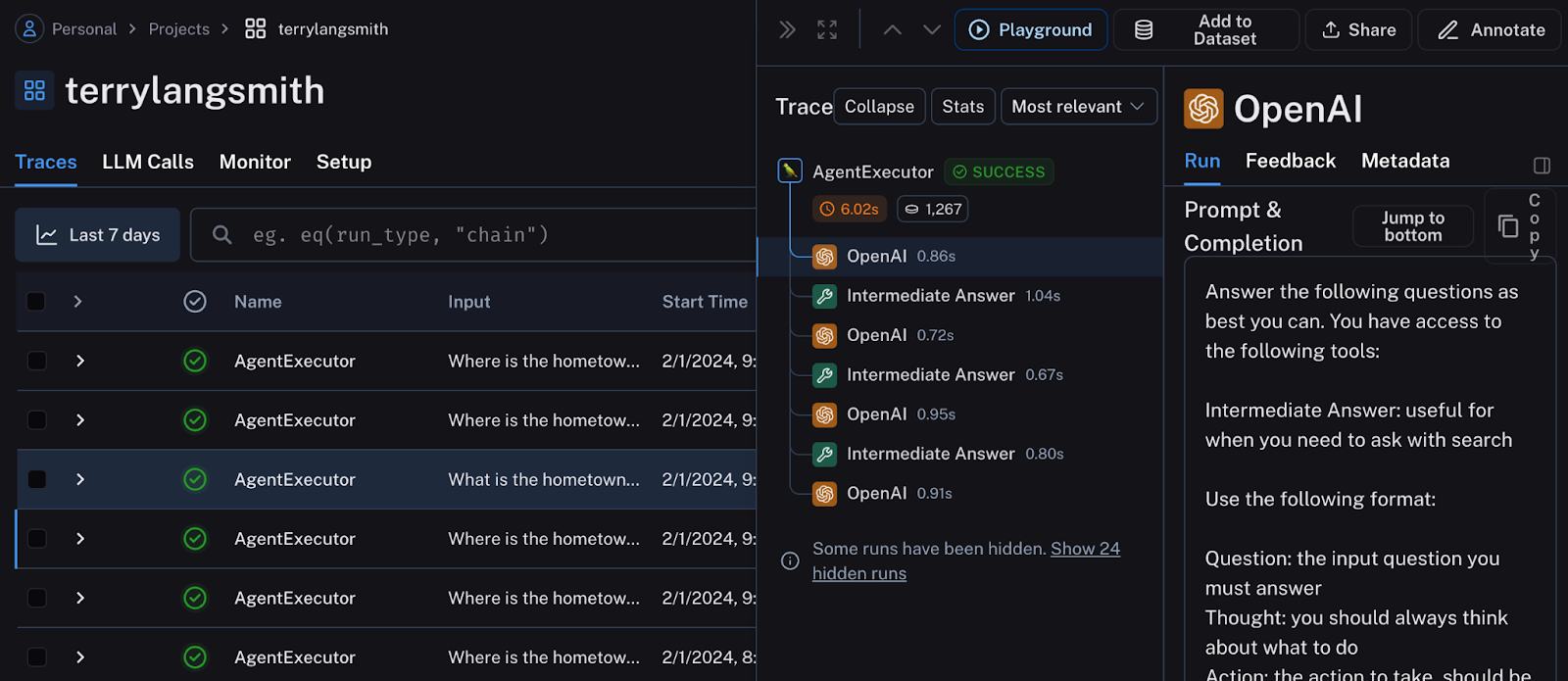Click the tool icon of Intermediate Answer 0.80s
Image resolution: width=1568 pixels, height=681 pixels.
tap(825, 454)
